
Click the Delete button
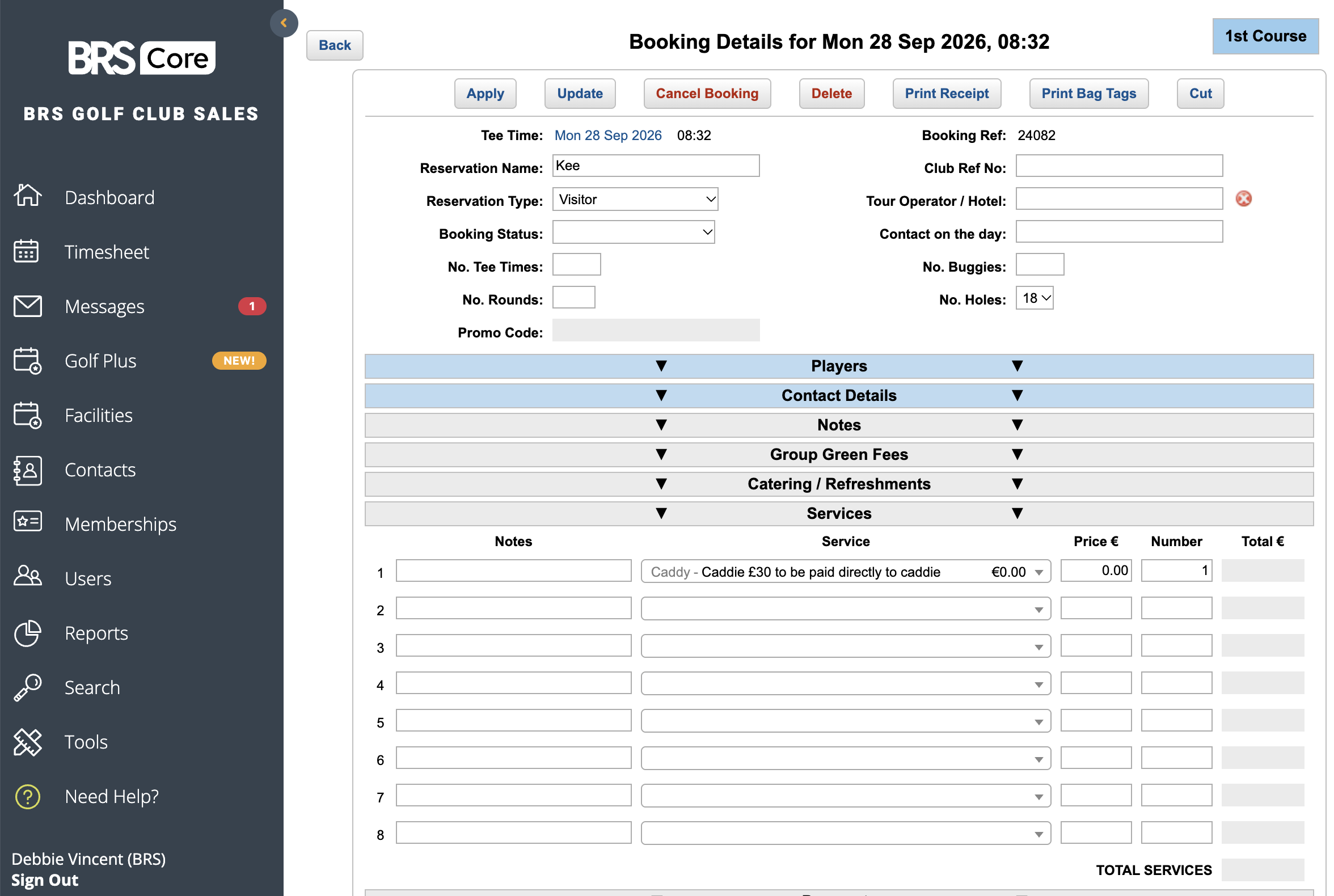tap(831, 93)
